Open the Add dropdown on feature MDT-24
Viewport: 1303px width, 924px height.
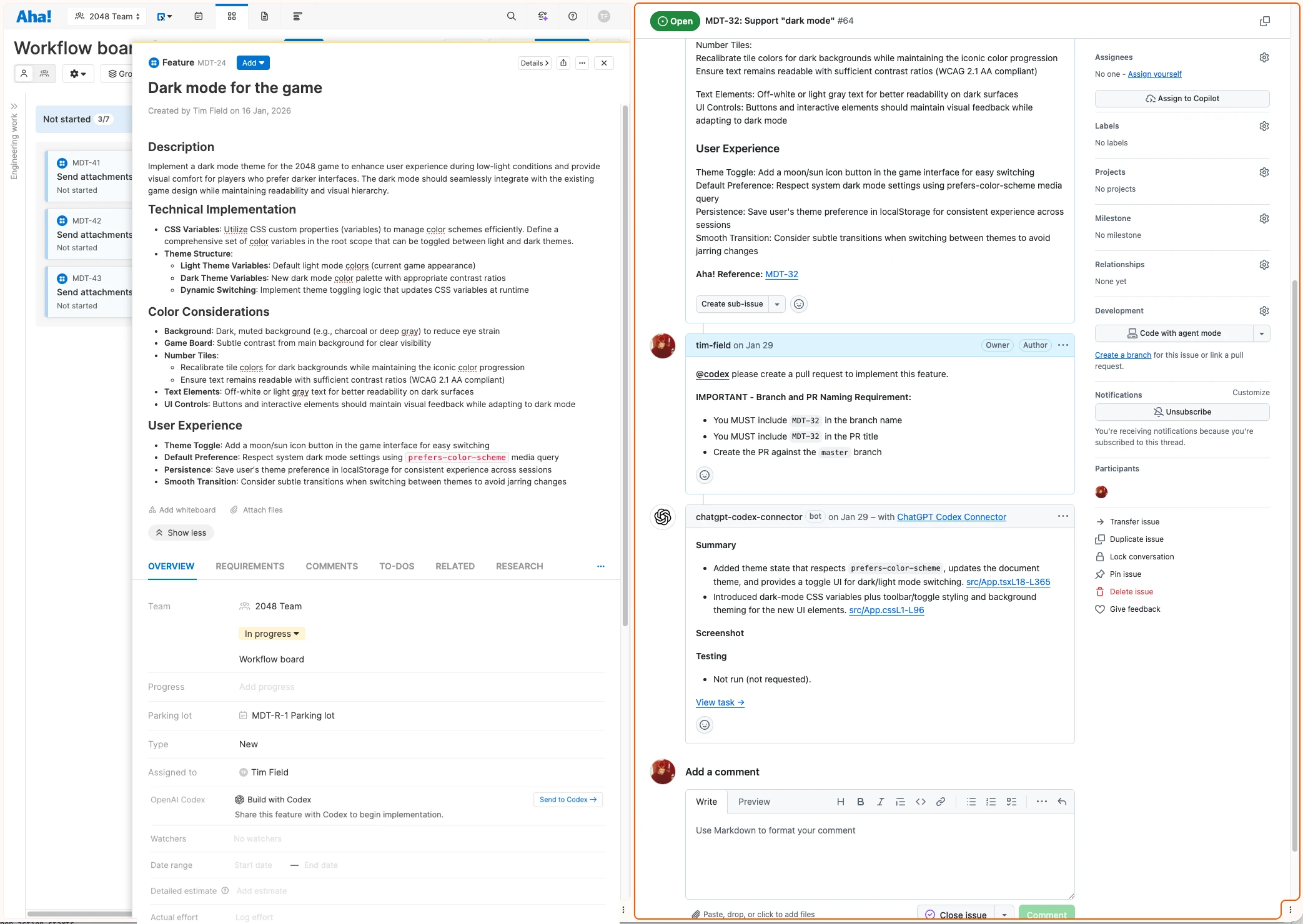coord(252,62)
